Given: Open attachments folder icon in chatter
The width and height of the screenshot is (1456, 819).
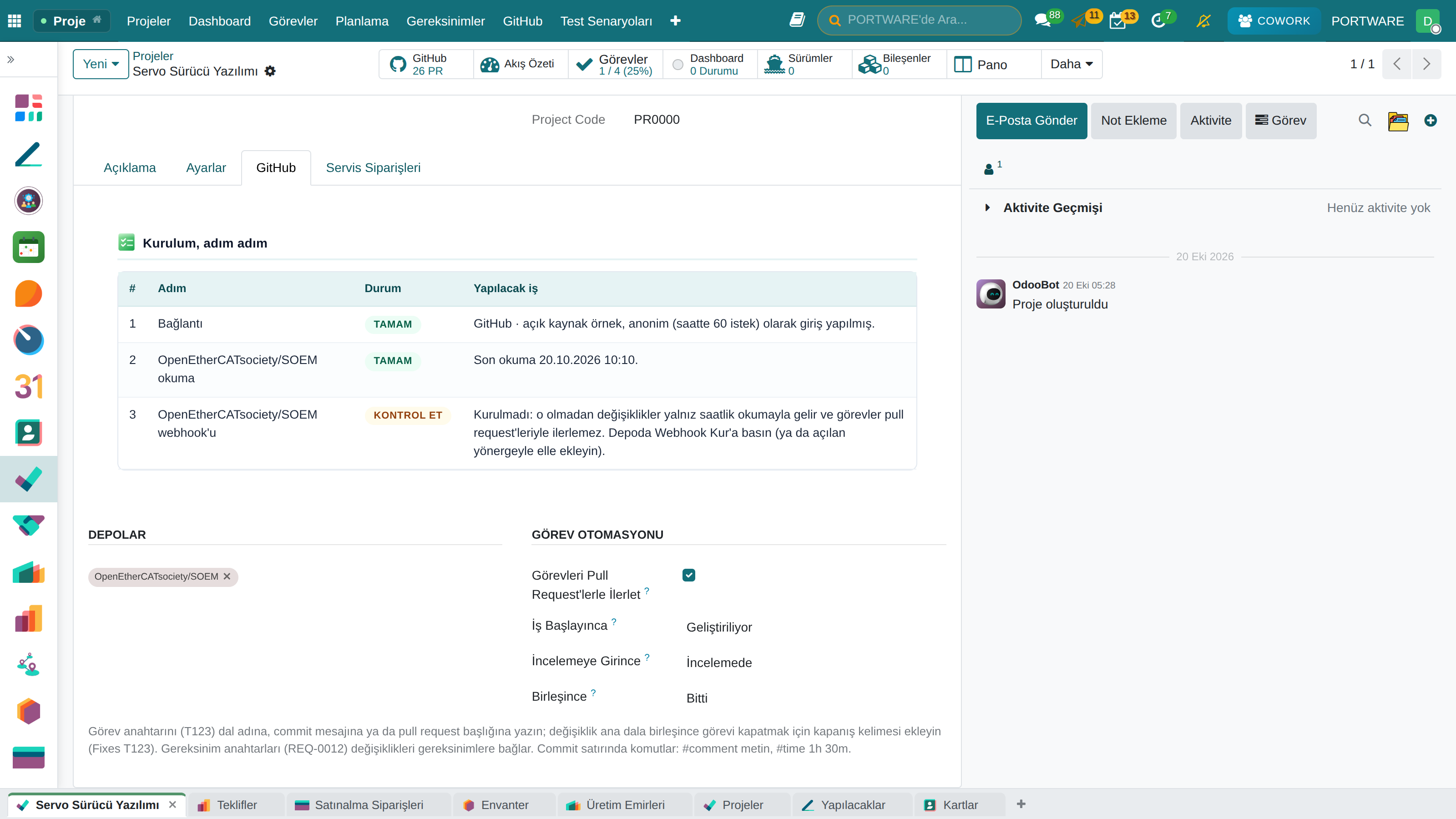Looking at the screenshot, I should (1398, 121).
